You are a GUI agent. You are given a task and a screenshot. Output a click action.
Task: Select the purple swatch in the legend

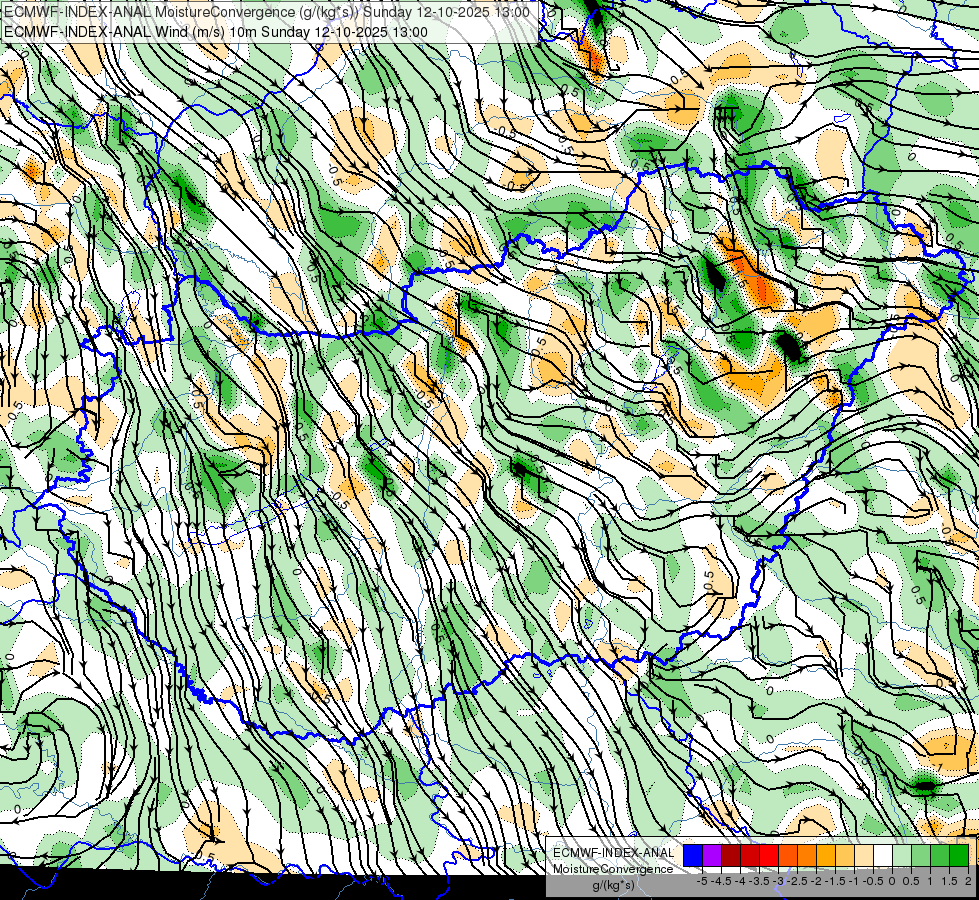point(712,856)
